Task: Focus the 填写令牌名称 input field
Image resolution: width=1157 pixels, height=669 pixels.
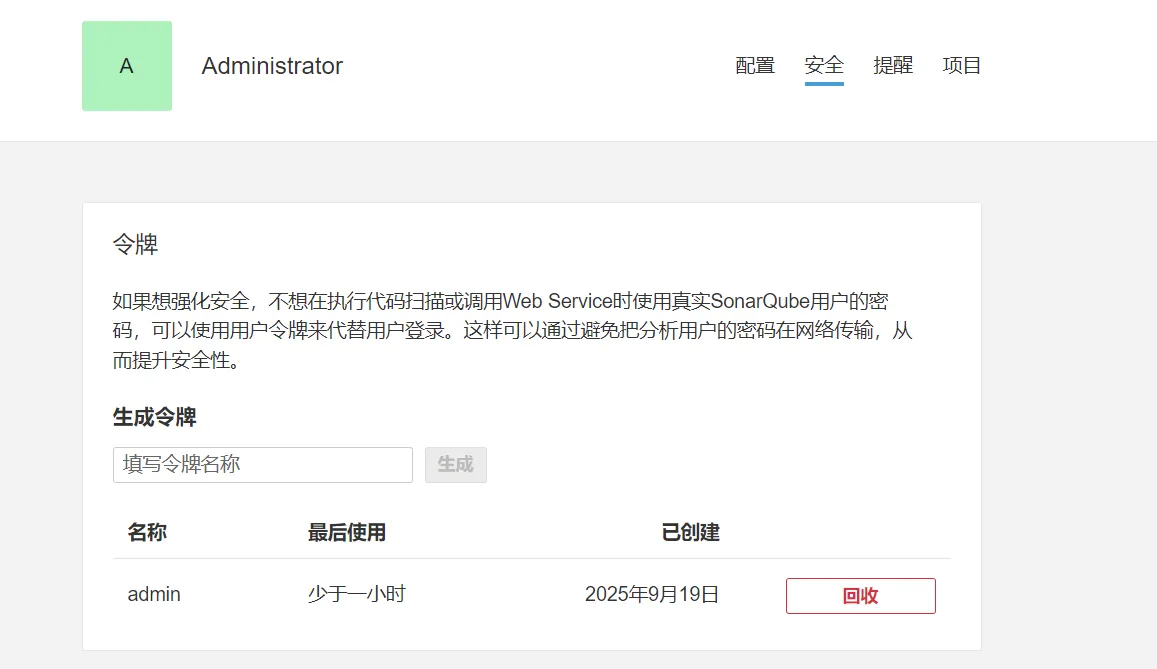Action: tap(262, 465)
